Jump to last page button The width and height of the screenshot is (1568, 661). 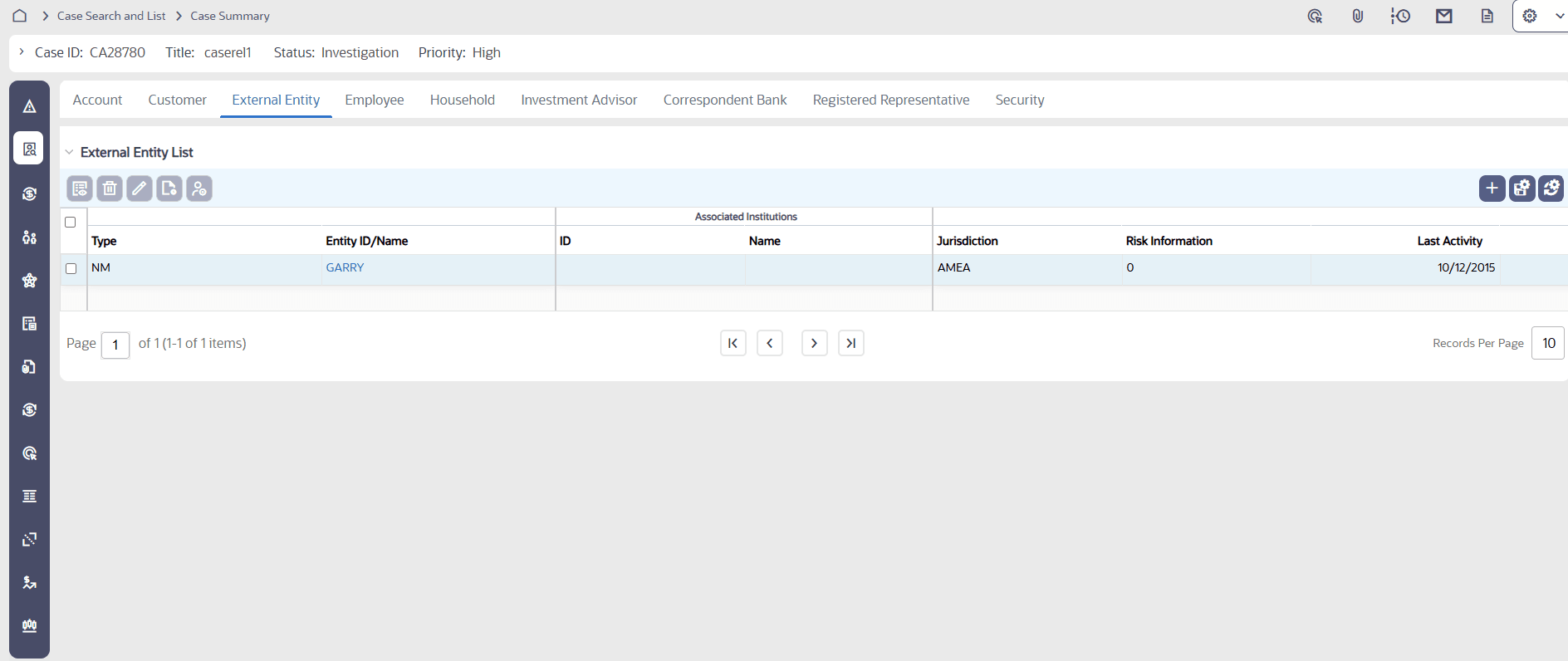[851, 343]
